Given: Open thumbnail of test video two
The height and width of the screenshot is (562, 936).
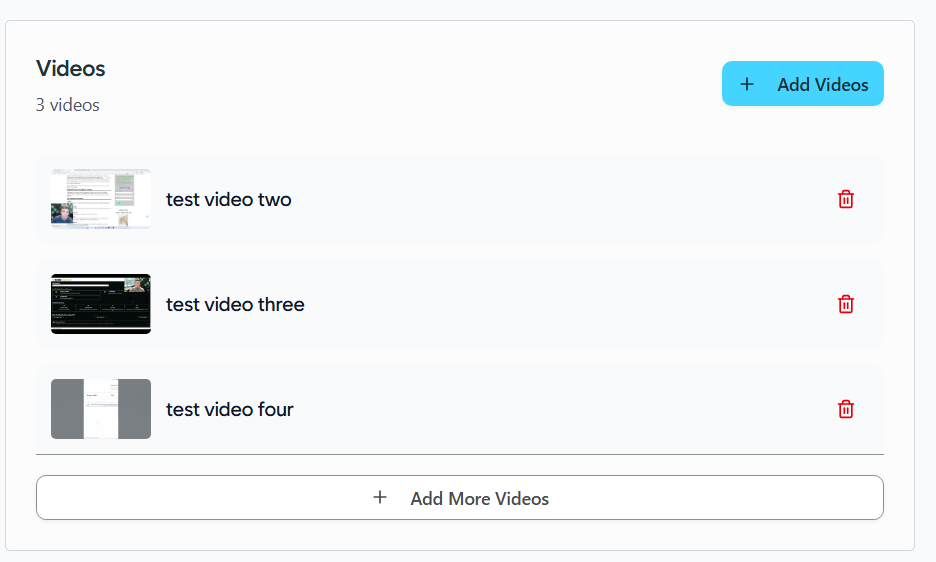Looking at the screenshot, I should pos(101,199).
